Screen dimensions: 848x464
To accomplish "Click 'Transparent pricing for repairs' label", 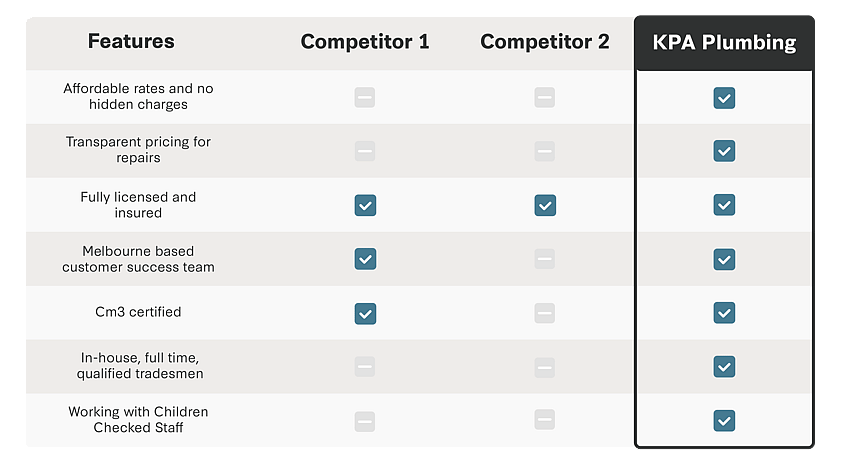I will pos(138,150).
